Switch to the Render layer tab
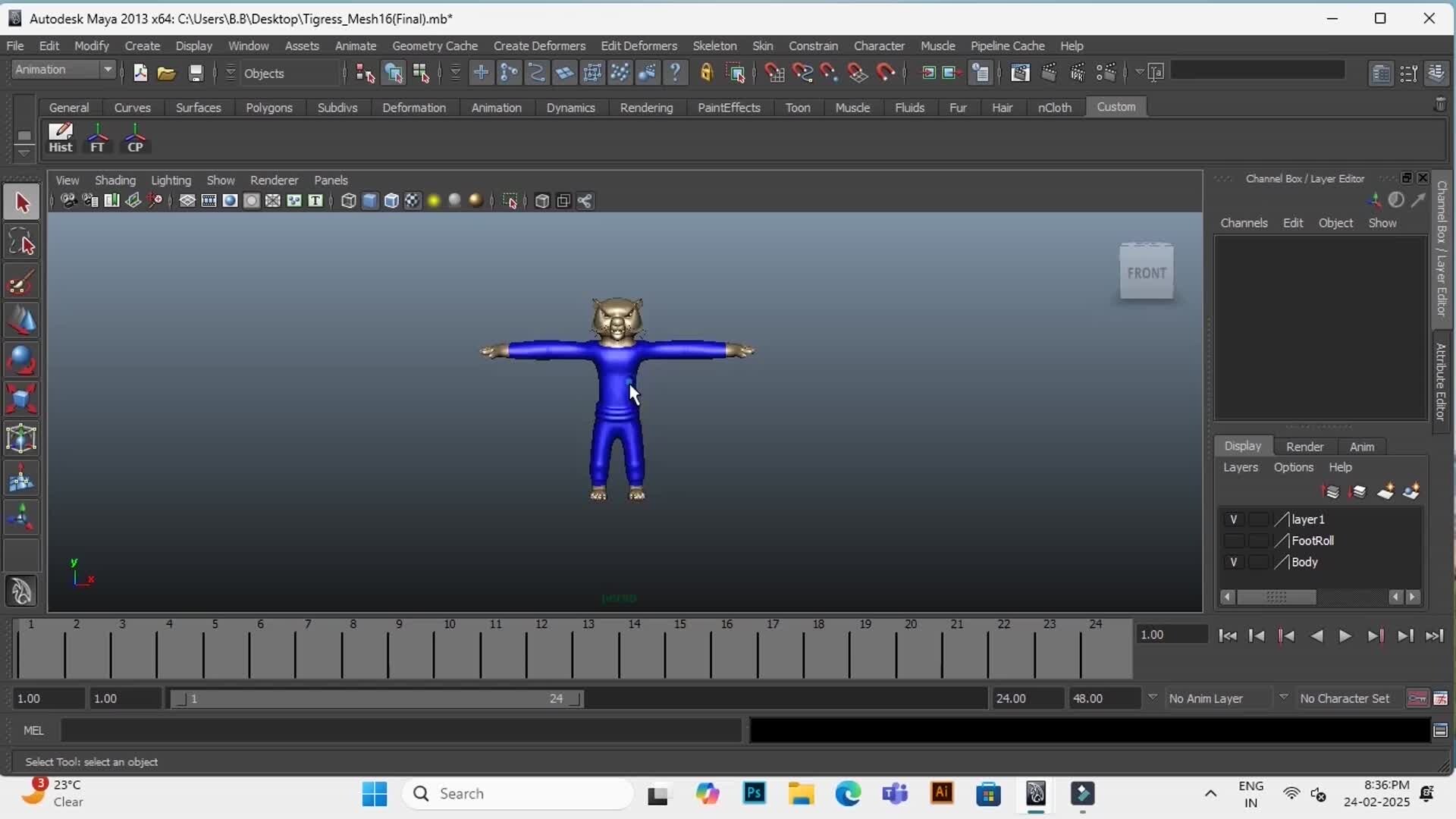Image resolution: width=1456 pixels, height=819 pixels. [1304, 447]
